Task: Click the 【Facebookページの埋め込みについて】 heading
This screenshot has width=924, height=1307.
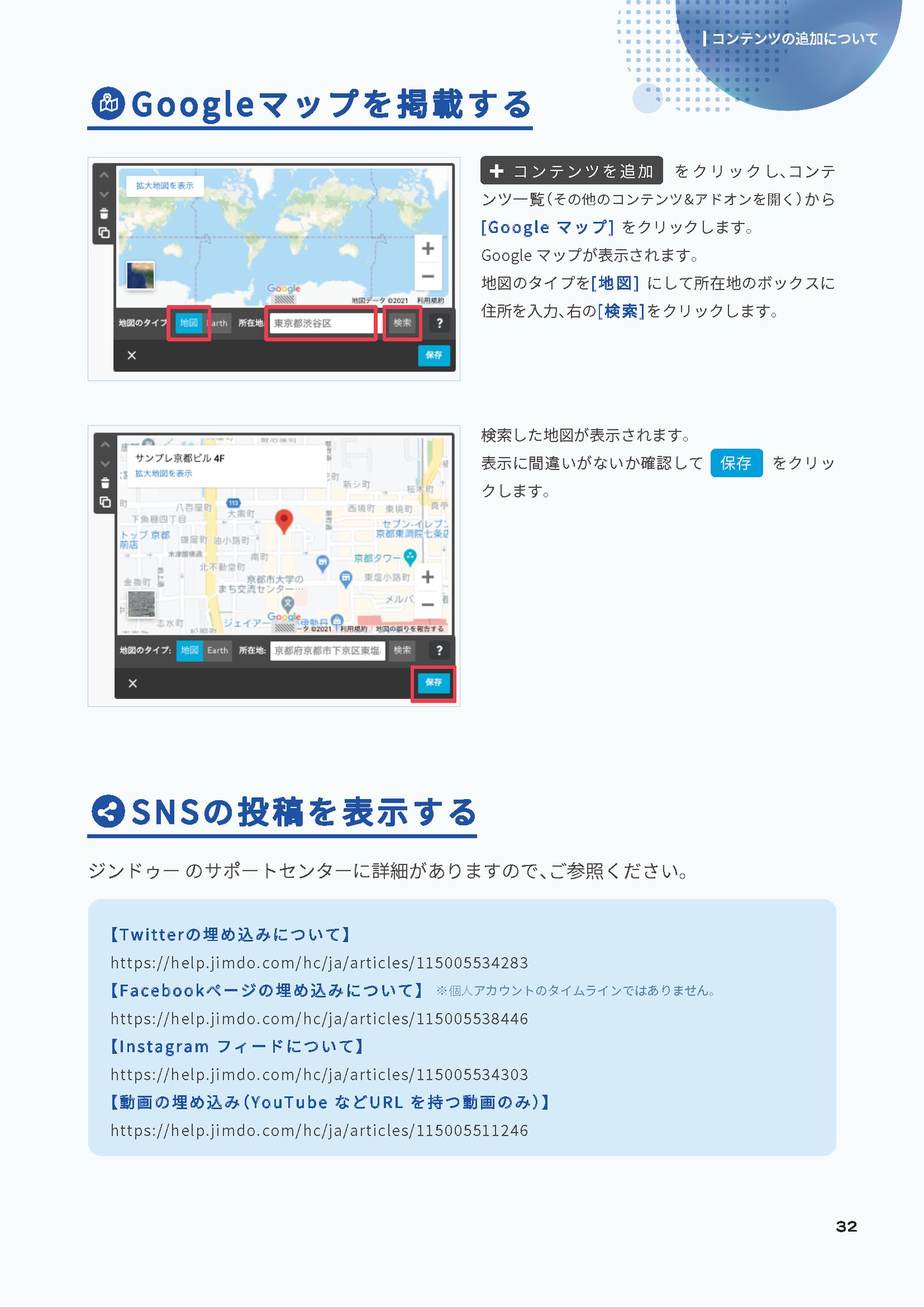Action: click(266, 990)
